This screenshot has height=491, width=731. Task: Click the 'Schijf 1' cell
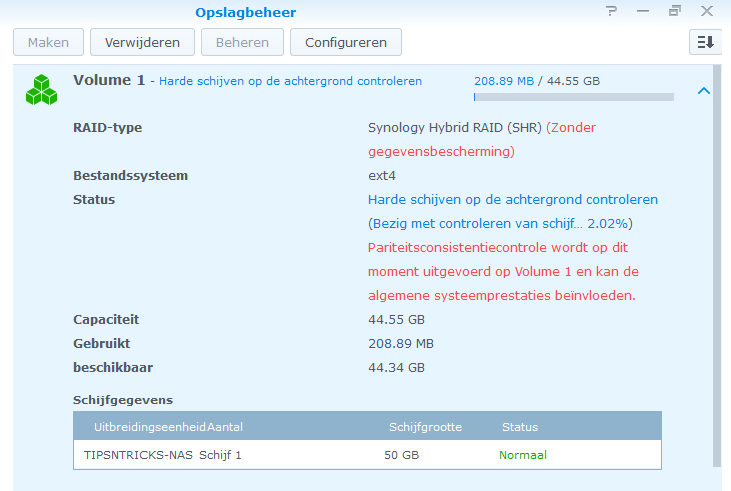[x=220, y=455]
